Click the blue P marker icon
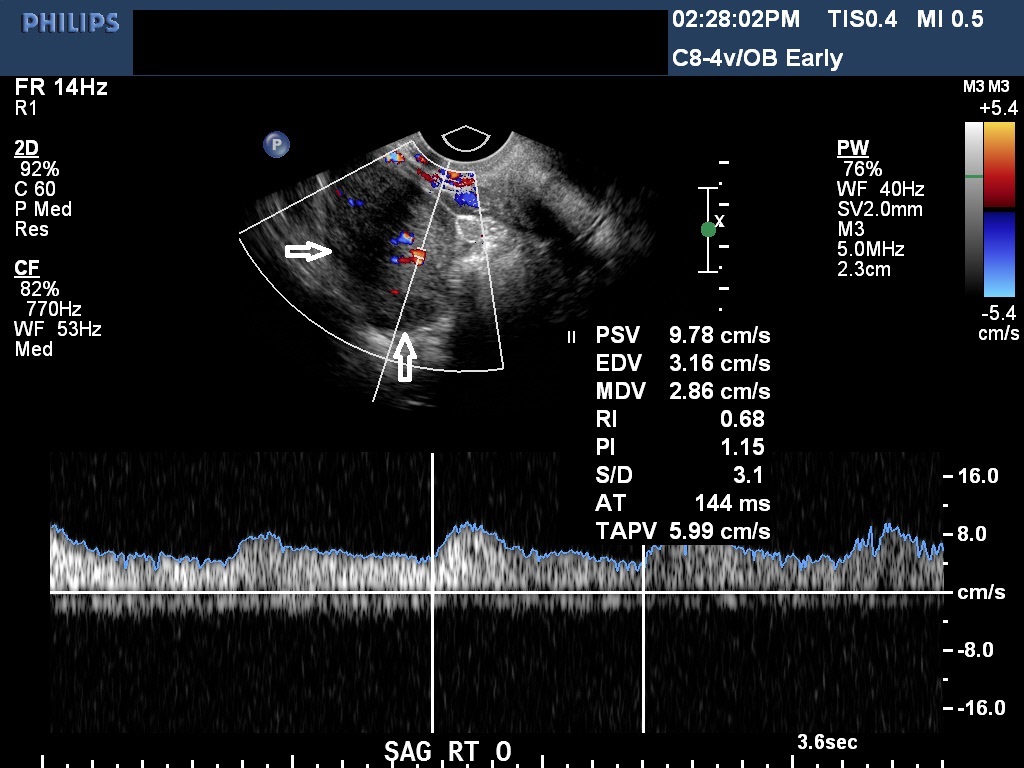This screenshot has width=1024, height=768. tap(276, 145)
